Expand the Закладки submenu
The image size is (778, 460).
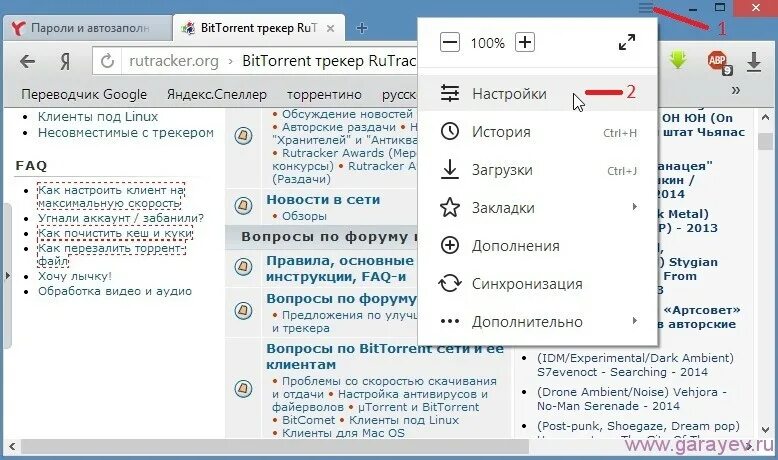[537, 207]
